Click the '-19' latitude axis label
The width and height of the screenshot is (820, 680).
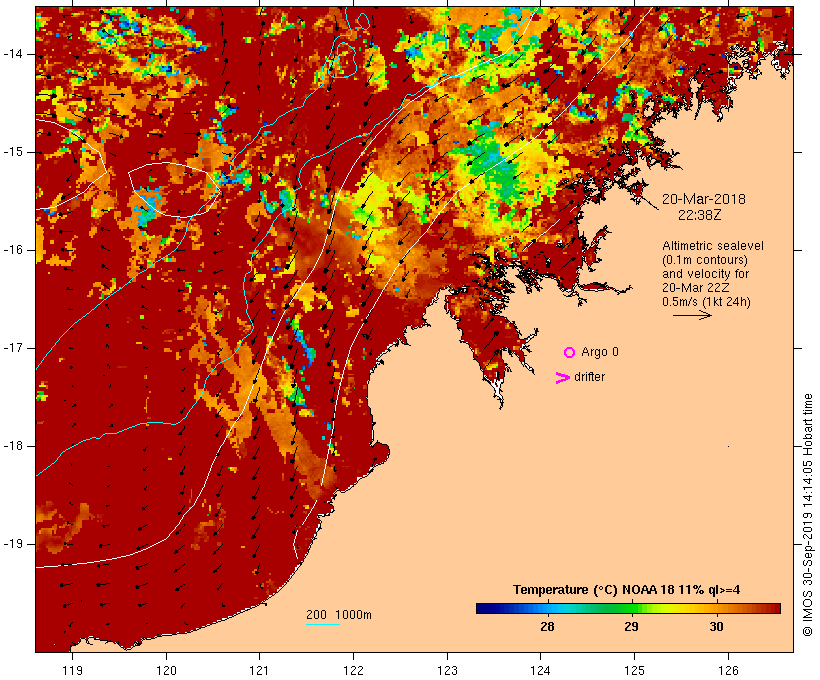click(x=13, y=544)
